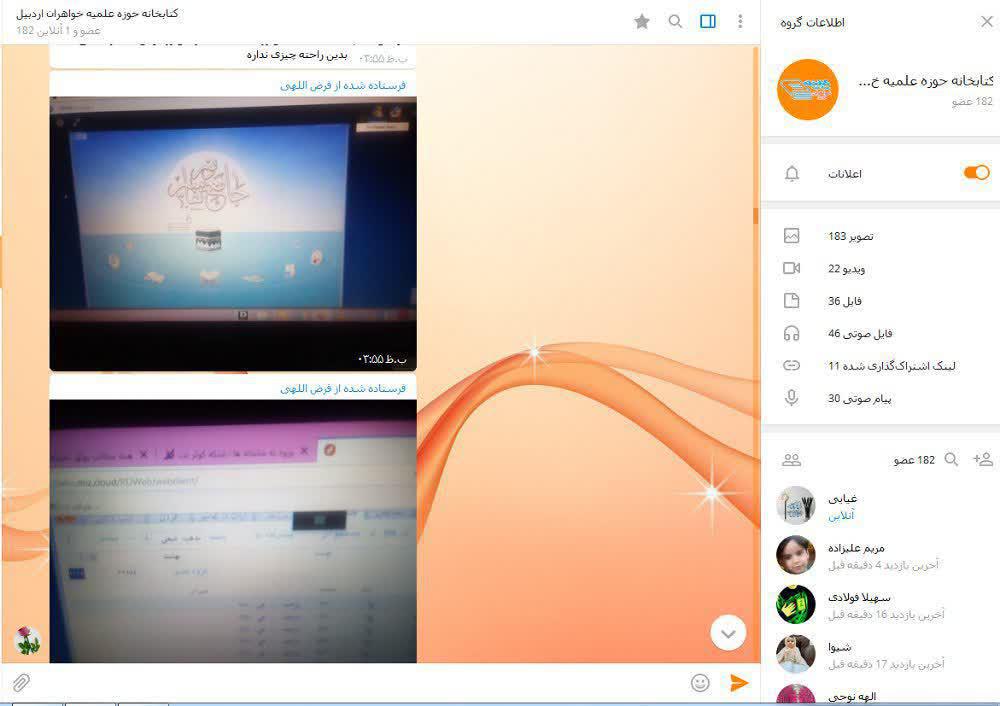Search members using the magnifier icon
This screenshot has width=1000, height=706.
(x=951, y=460)
